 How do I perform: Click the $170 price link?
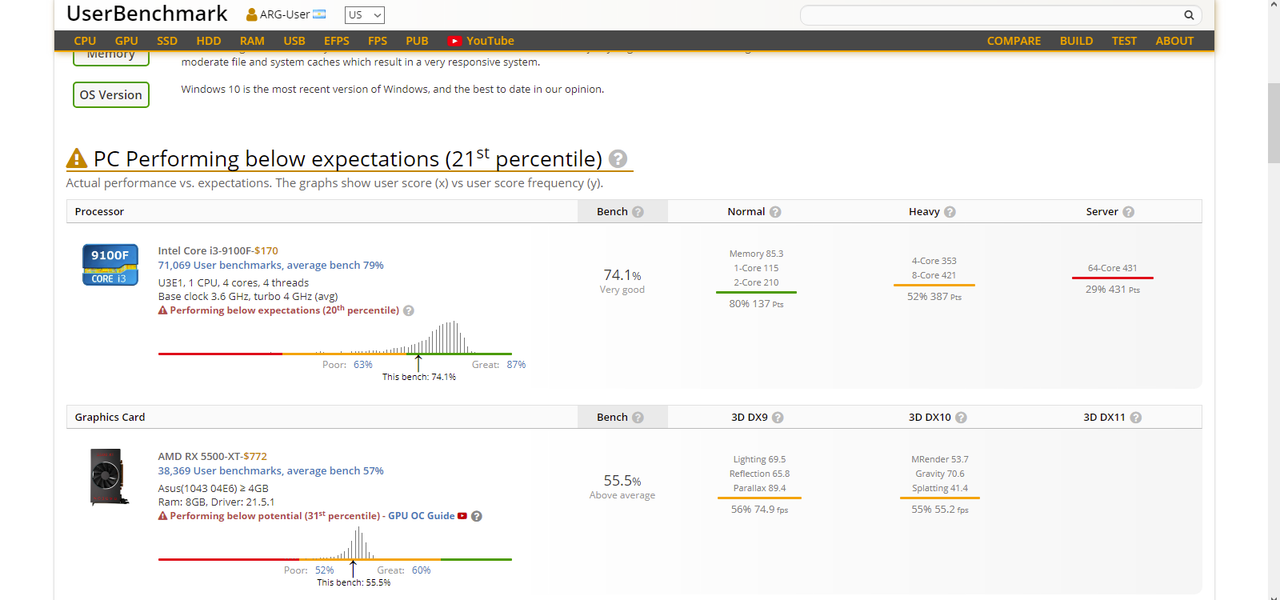point(266,251)
